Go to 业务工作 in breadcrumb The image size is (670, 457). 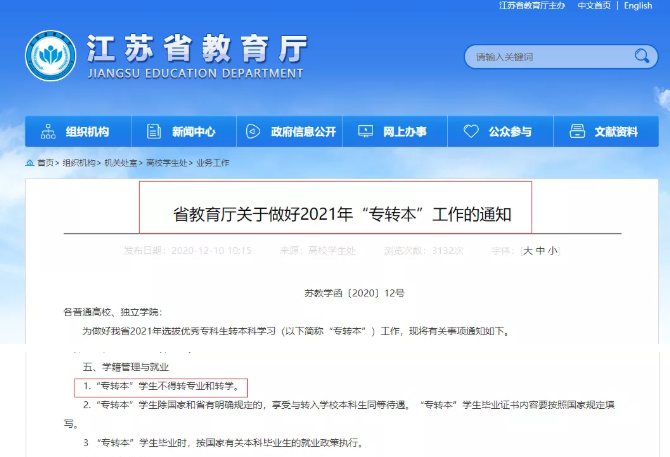[212, 163]
